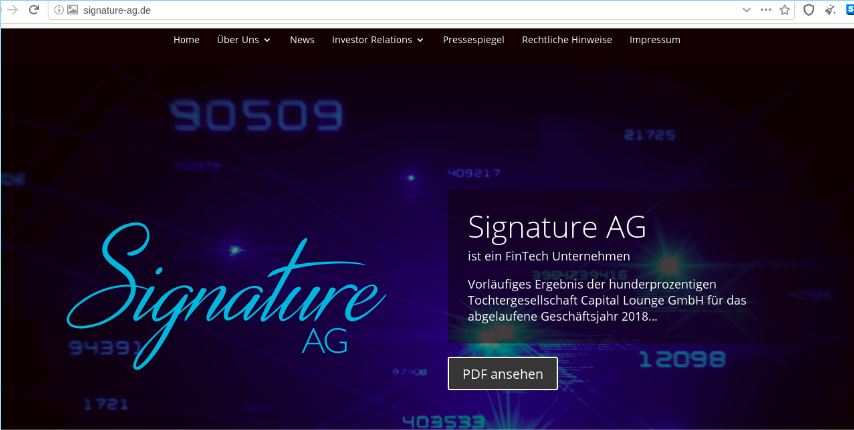
Task: Open the News menu item
Action: pyautogui.click(x=302, y=40)
